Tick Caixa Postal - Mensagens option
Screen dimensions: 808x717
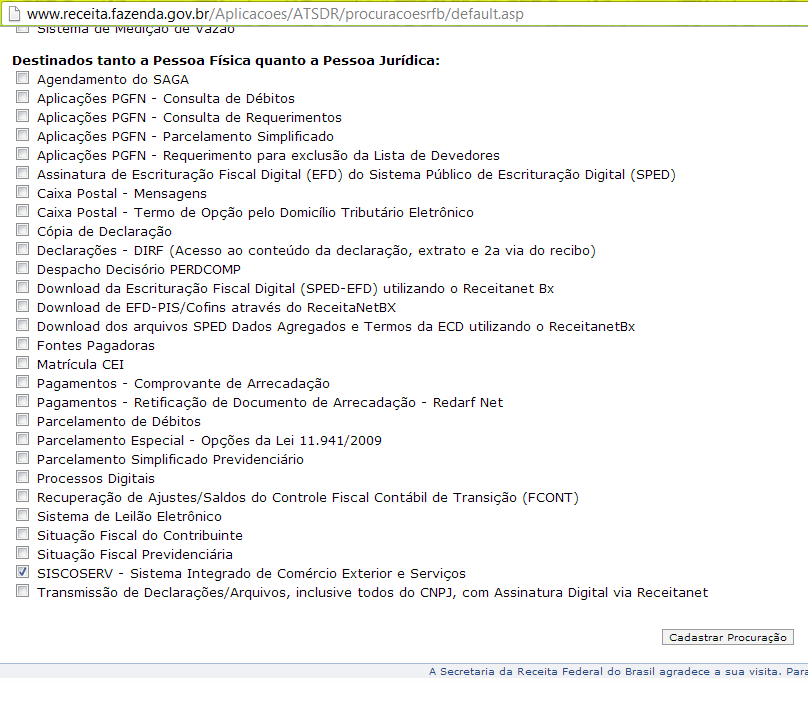click(x=22, y=192)
